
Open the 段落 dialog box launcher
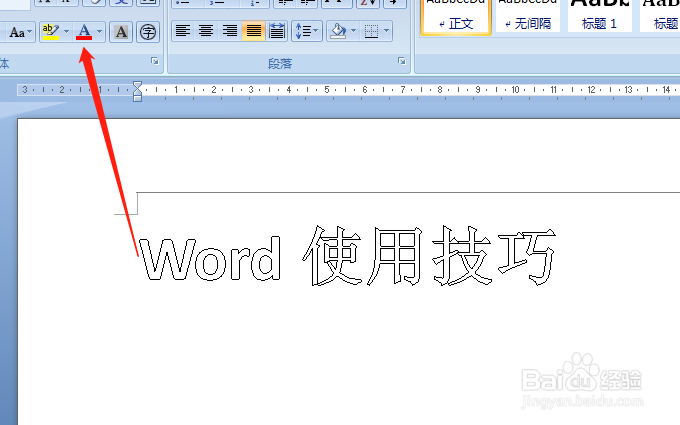pyautogui.click(x=402, y=61)
